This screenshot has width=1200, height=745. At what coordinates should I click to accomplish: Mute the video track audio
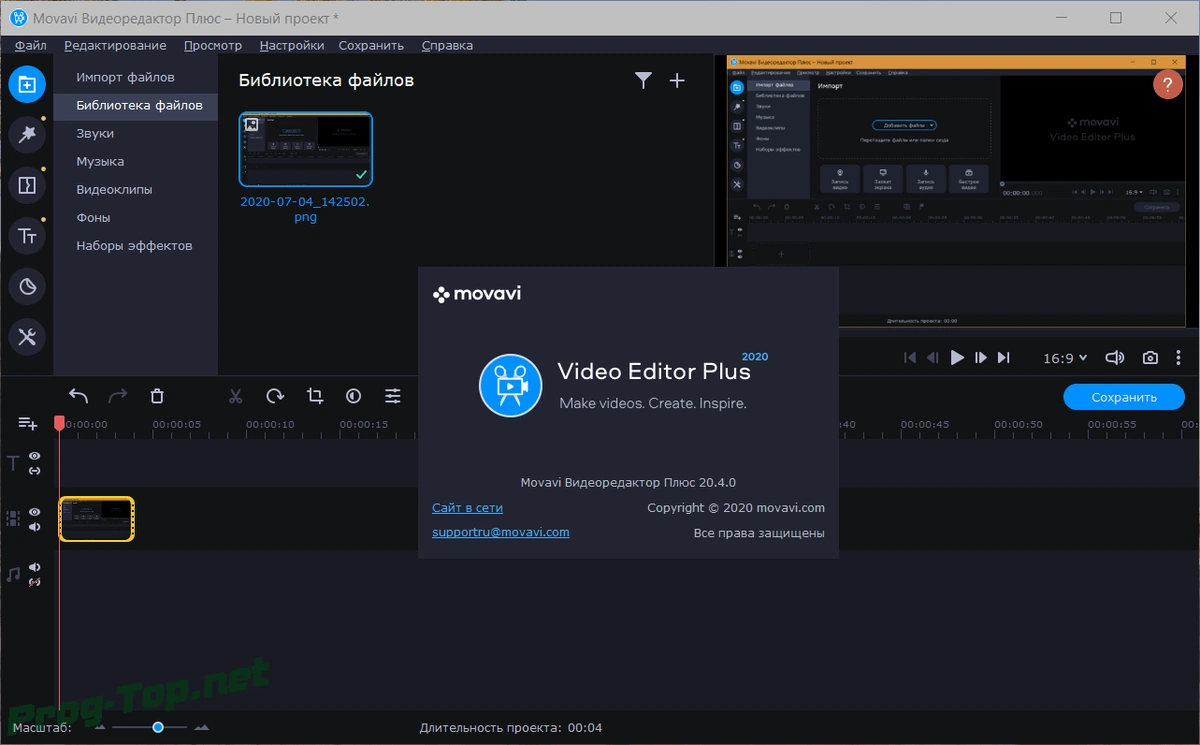click(x=34, y=527)
